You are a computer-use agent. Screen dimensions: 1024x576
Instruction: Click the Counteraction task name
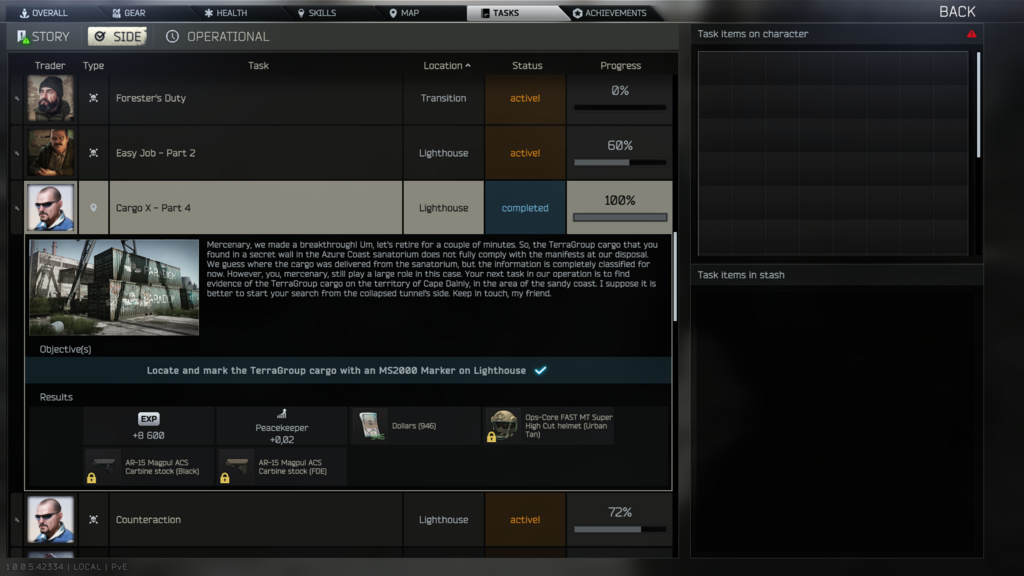tap(148, 520)
